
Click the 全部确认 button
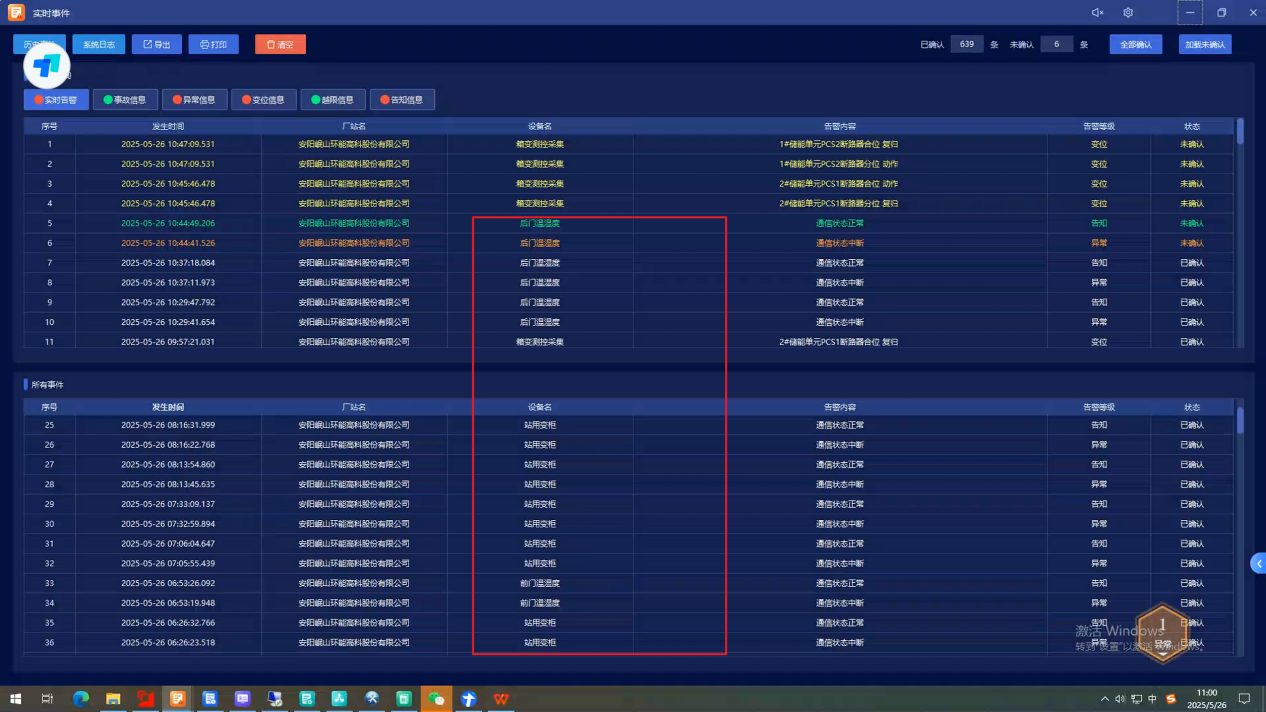(x=1135, y=45)
